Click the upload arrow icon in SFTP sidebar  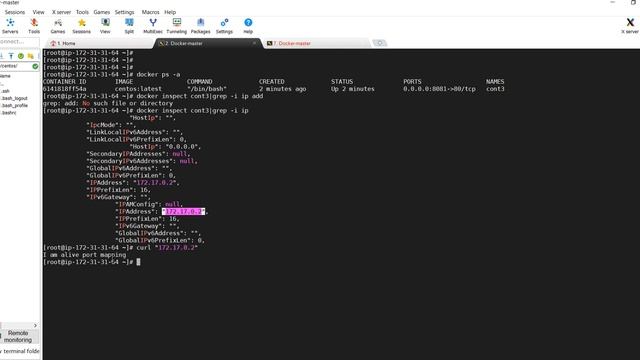[11, 56]
